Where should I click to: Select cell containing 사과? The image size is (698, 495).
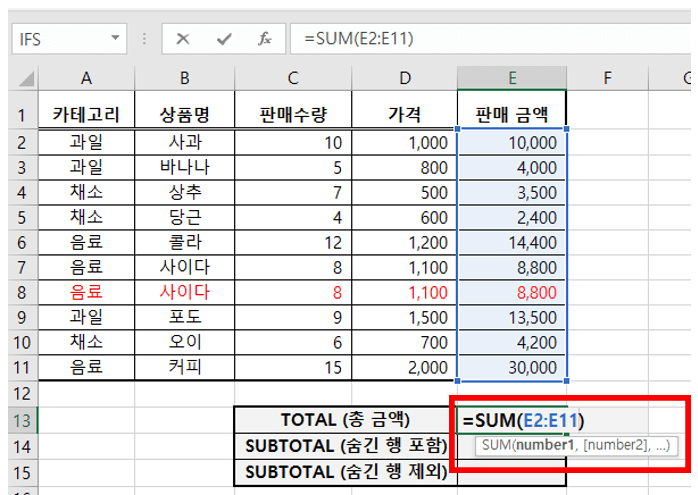pos(184,142)
